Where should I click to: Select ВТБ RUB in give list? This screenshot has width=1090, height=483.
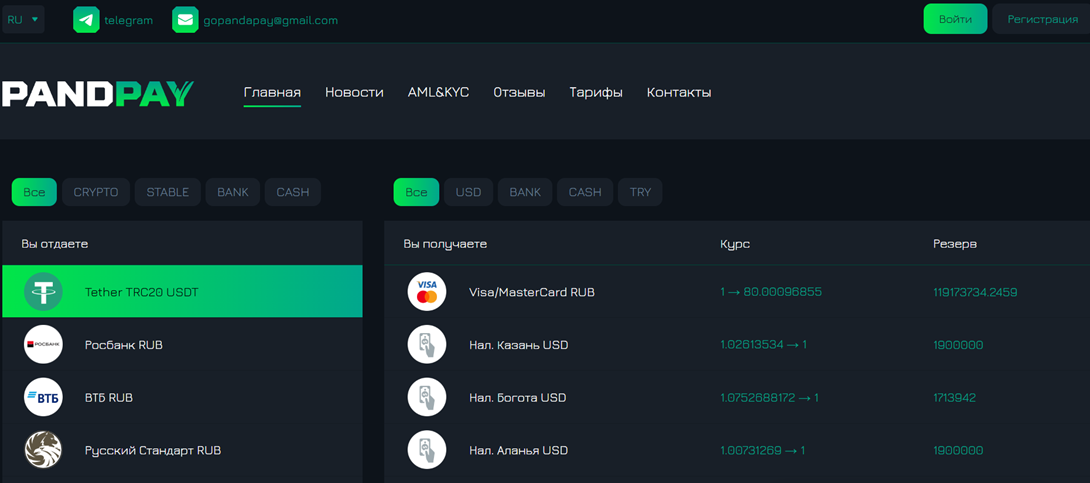click(182, 398)
